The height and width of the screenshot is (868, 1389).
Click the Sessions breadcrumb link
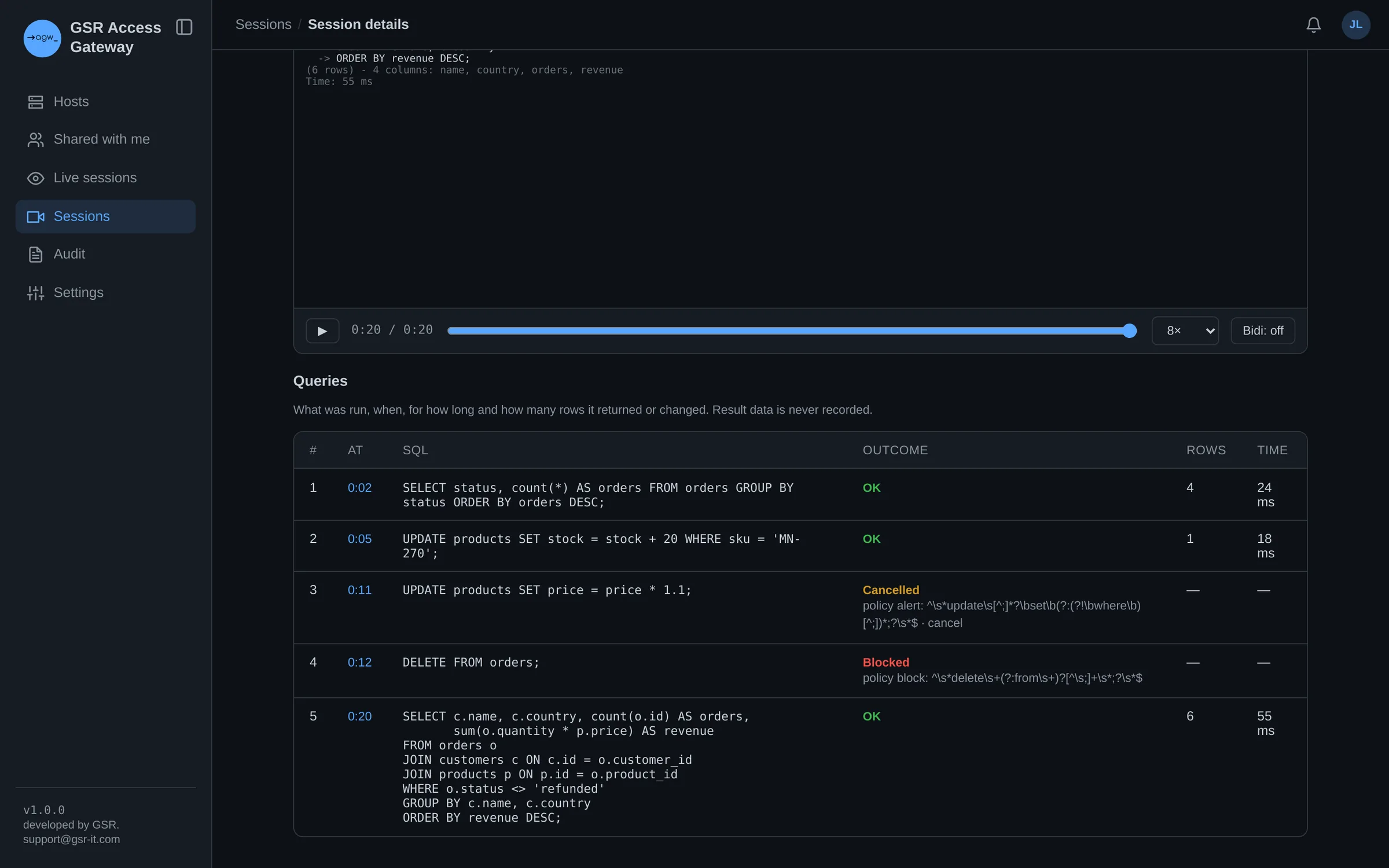pos(263,24)
